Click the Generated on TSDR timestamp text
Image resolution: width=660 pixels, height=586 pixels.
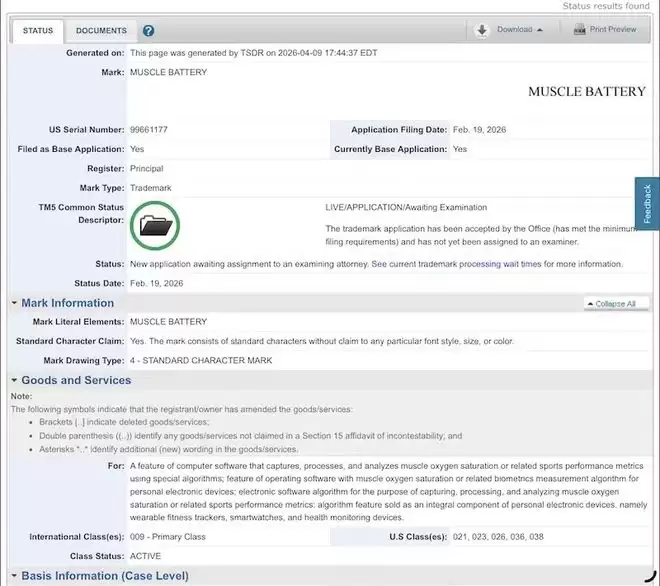point(253,53)
